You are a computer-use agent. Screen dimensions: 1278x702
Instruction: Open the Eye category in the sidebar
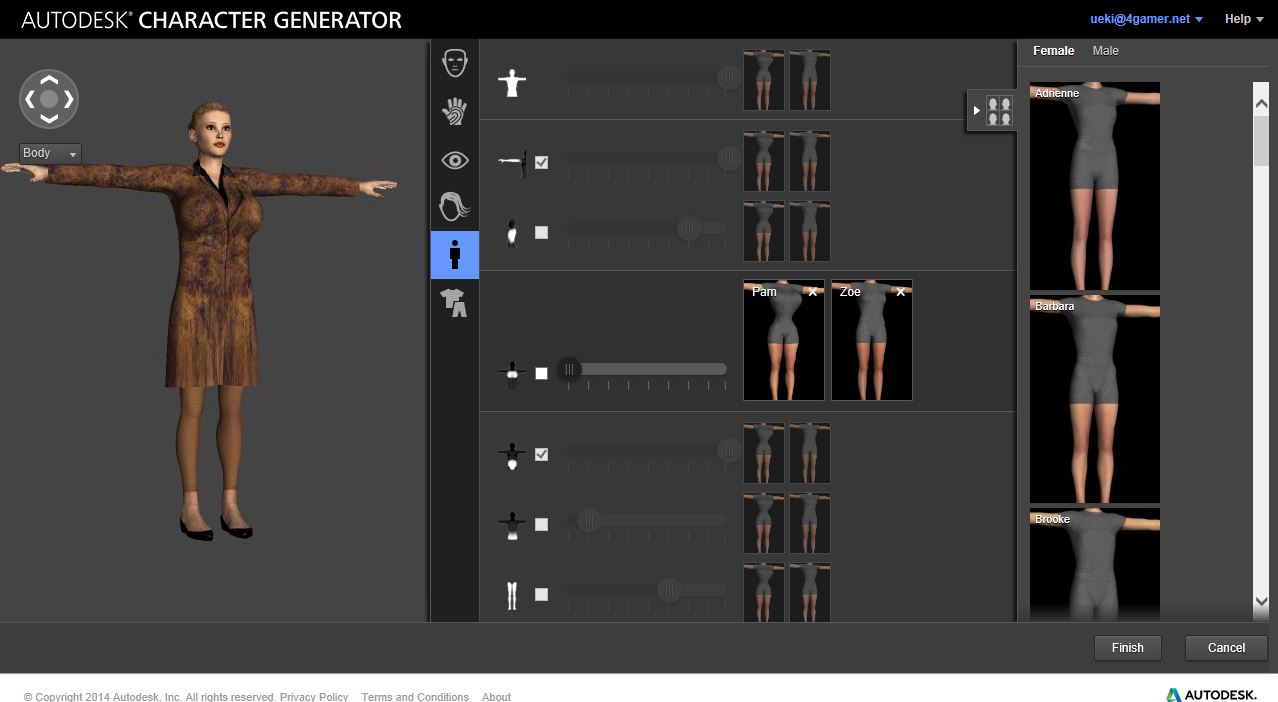(x=455, y=159)
